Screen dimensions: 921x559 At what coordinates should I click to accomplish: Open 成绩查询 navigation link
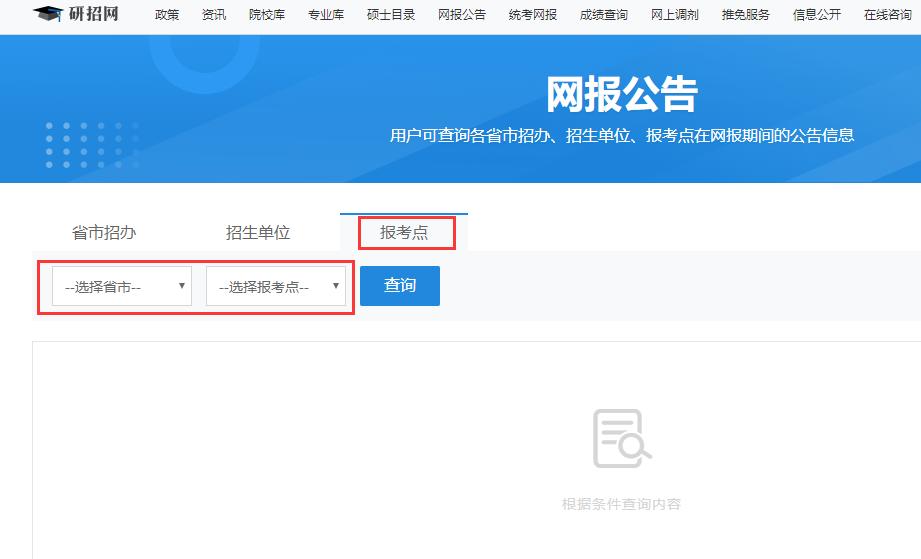tap(604, 15)
